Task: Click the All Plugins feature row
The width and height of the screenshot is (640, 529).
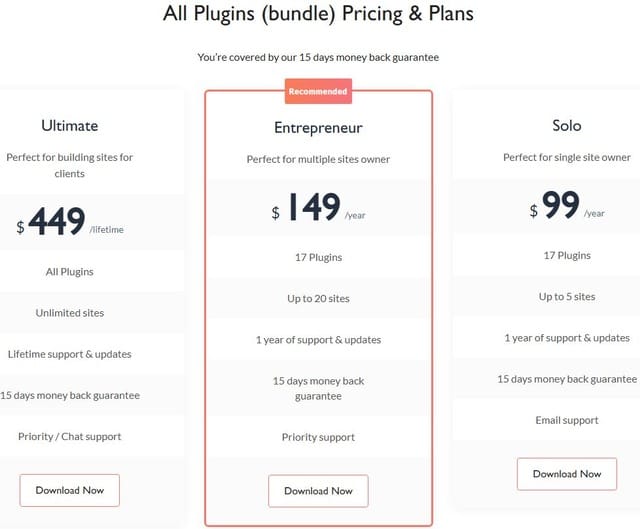Action: pyautogui.click(x=70, y=272)
